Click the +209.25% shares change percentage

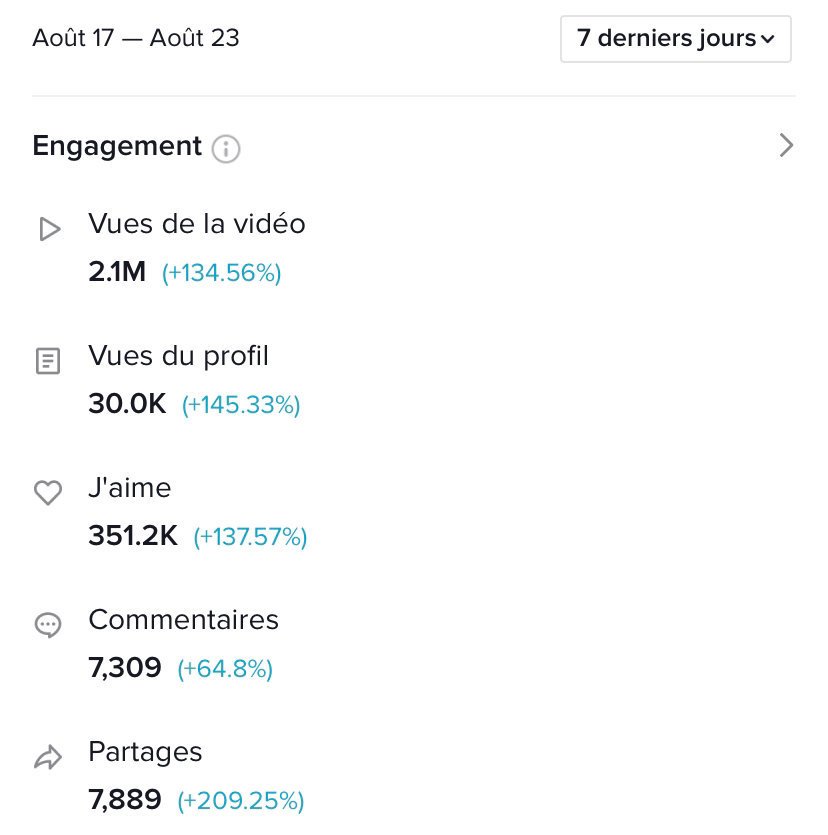click(241, 801)
